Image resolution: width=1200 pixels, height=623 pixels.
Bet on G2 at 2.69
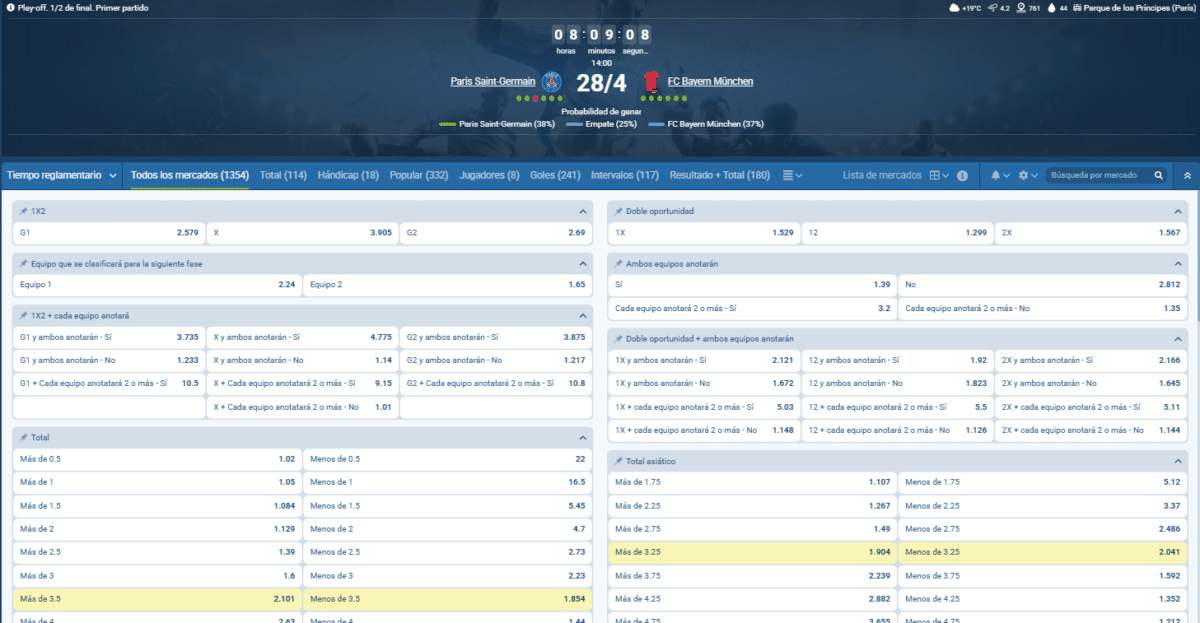pyautogui.click(x=496, y=232)
